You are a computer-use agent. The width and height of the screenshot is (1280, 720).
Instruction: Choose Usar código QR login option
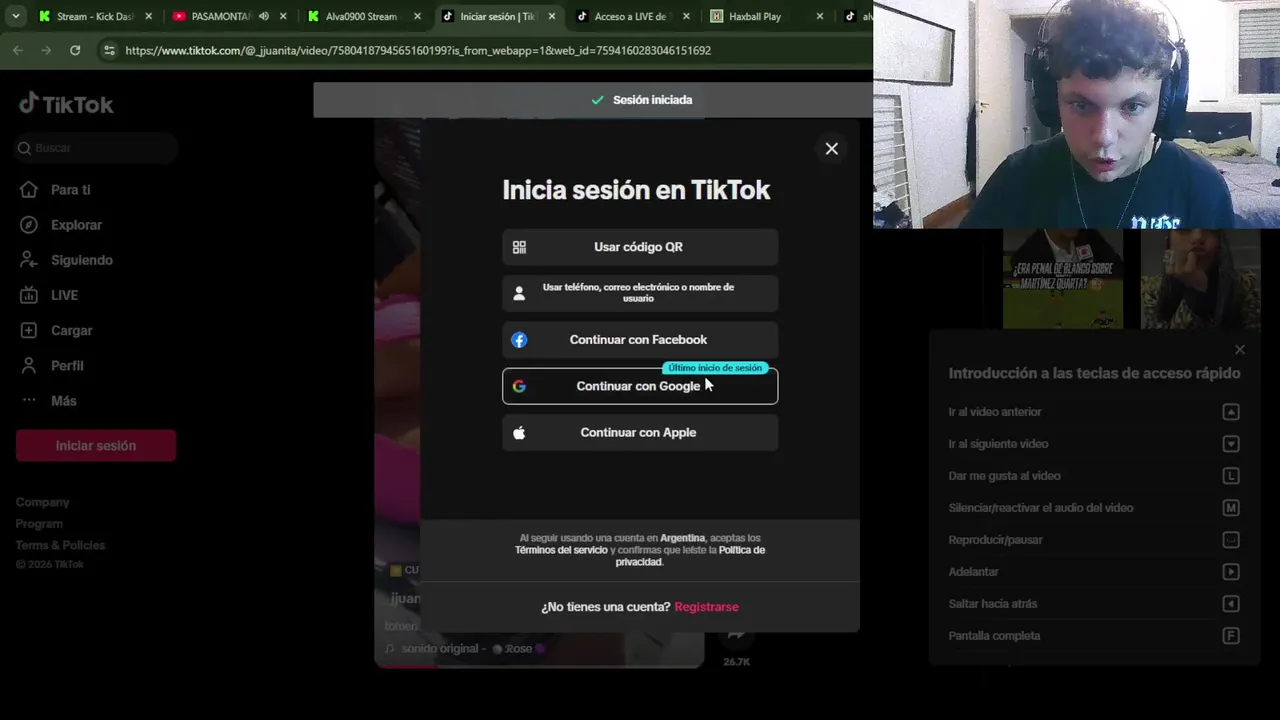[x=640, y=247]
